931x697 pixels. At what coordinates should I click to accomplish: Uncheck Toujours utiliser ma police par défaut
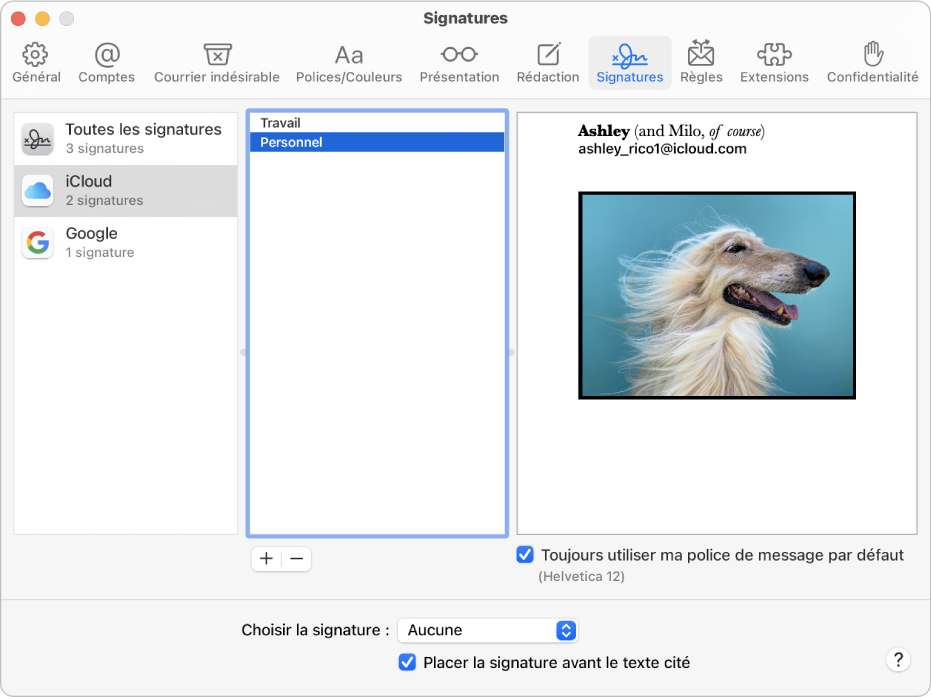(525, 555)
